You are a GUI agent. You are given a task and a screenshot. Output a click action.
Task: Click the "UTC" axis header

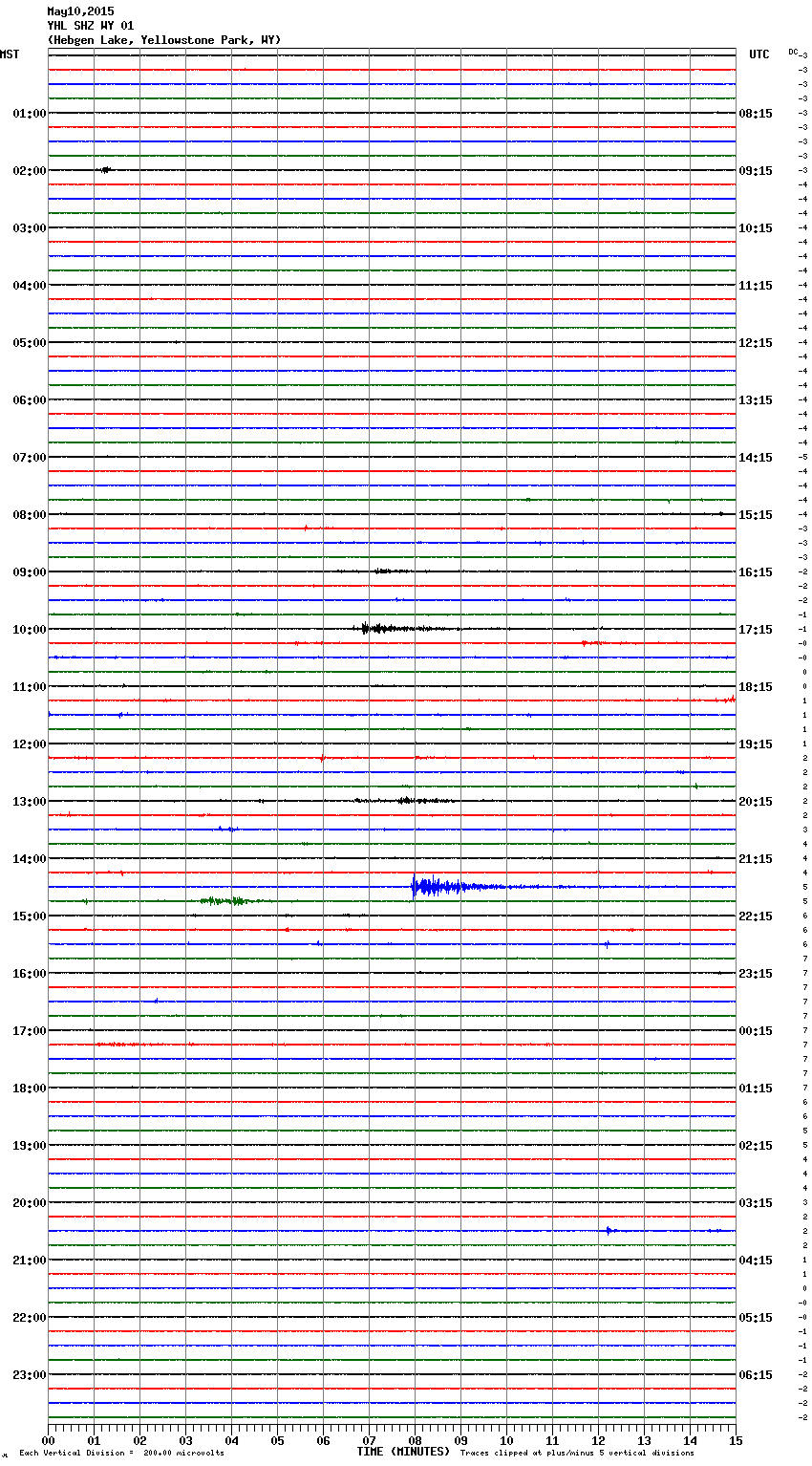click(x=759, y=54)
